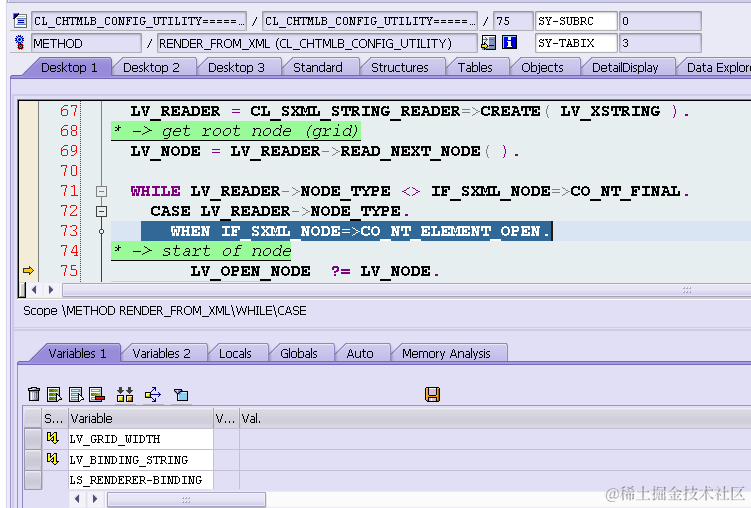Click the binoculars-style yellow boxes icon
The height and width of the screenshot is (508, 751).
[x=125, y=395]
